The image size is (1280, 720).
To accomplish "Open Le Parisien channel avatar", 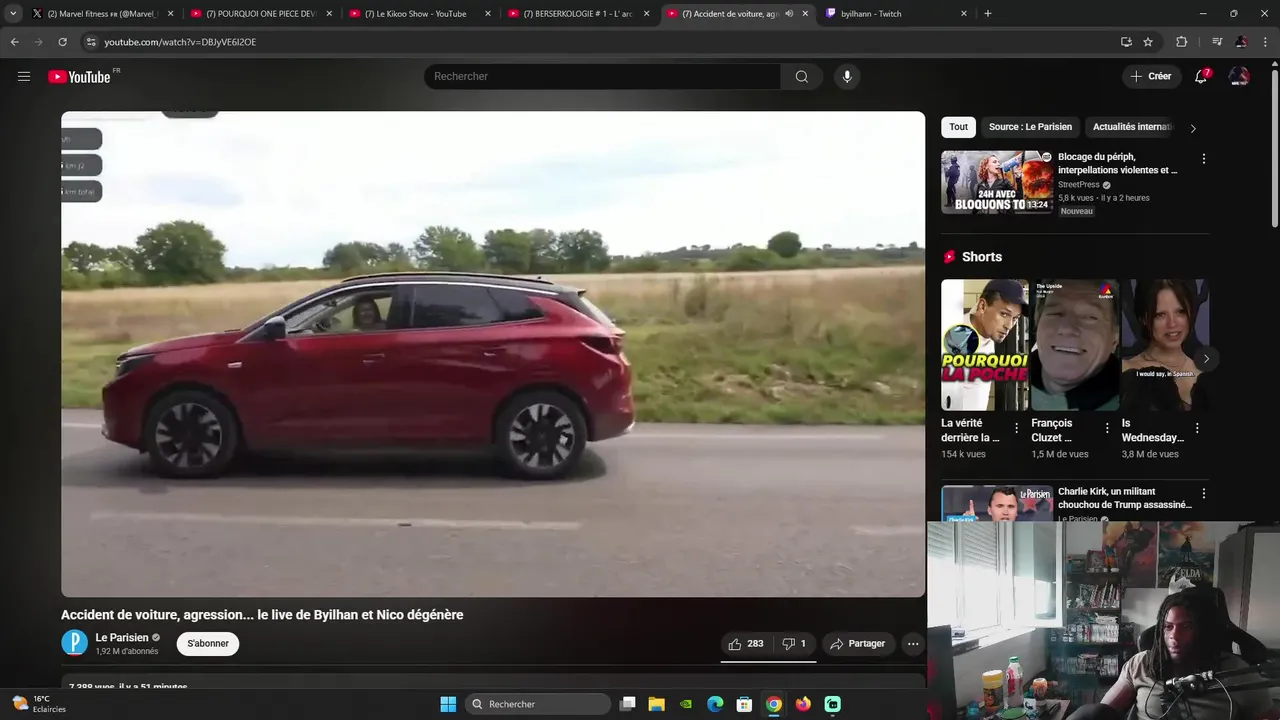I will [x=75, y=643].
